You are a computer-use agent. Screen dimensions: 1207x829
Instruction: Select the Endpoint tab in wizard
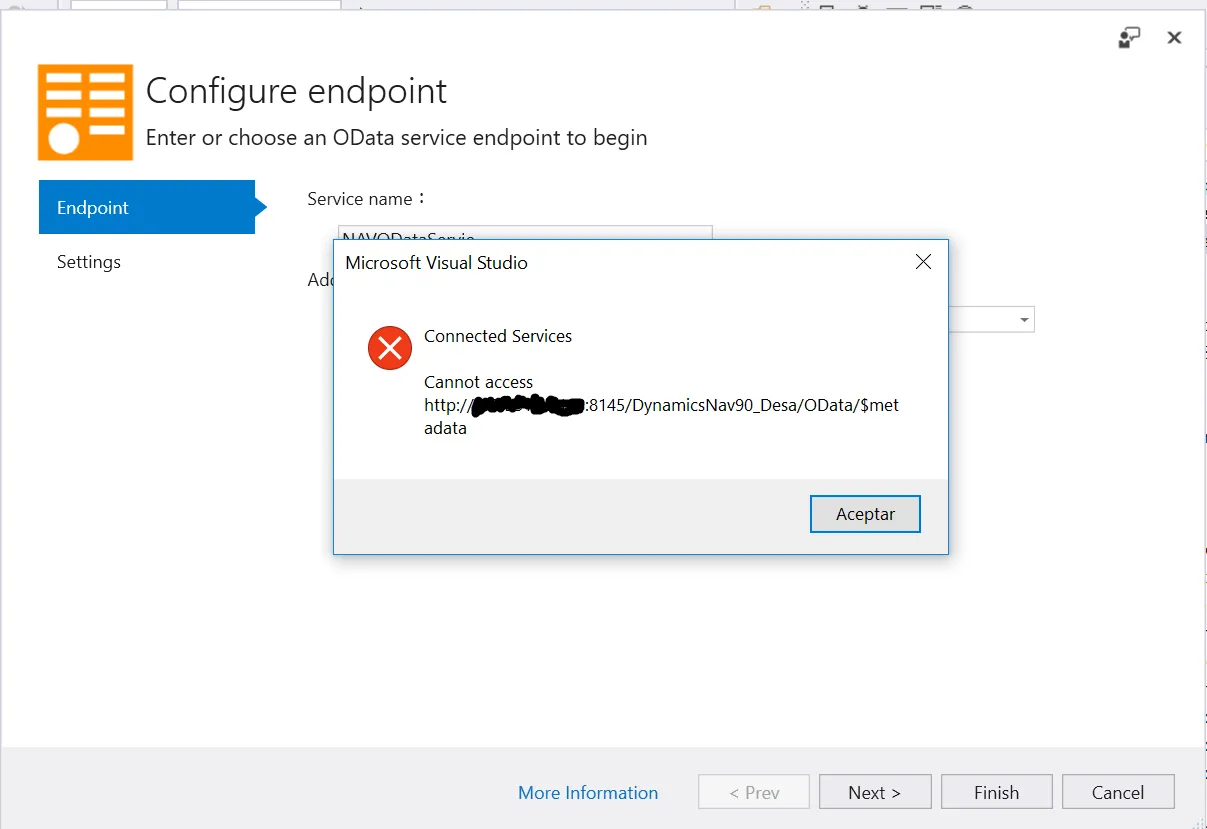pyautogui.click(x=147, y=207)
